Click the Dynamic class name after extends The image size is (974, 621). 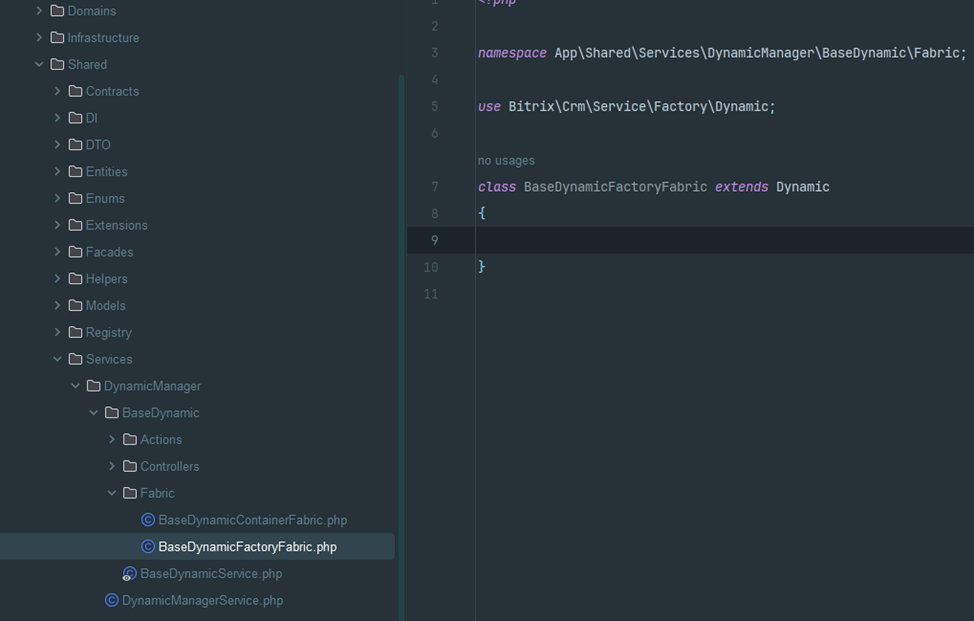click(x=802, y=187)
